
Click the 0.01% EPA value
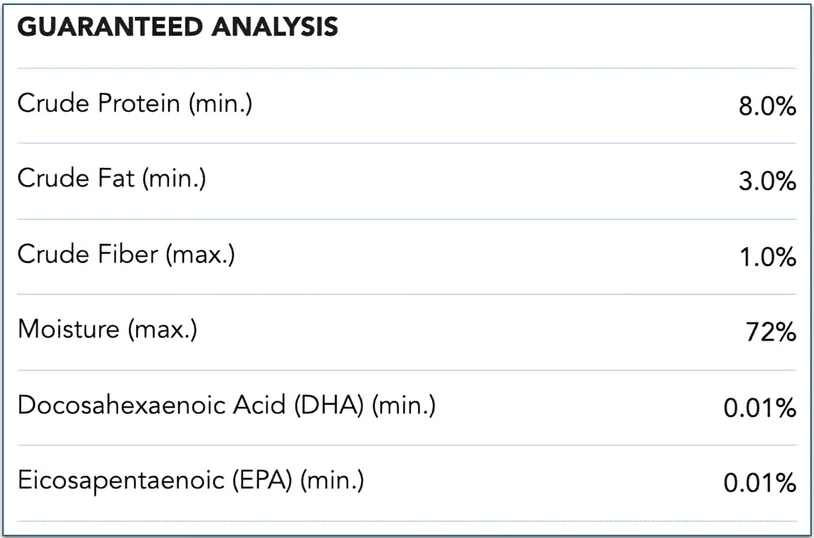tap(760, 484)
